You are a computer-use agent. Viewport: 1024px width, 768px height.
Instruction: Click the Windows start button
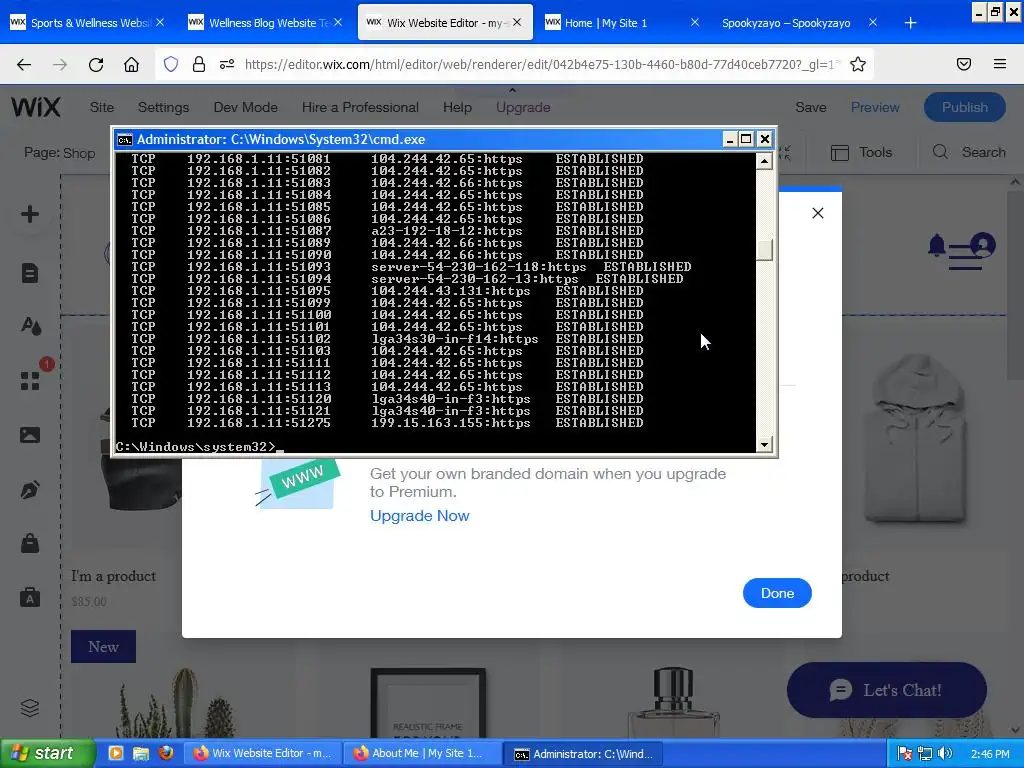pyautogui.click(x=47, y=753)
